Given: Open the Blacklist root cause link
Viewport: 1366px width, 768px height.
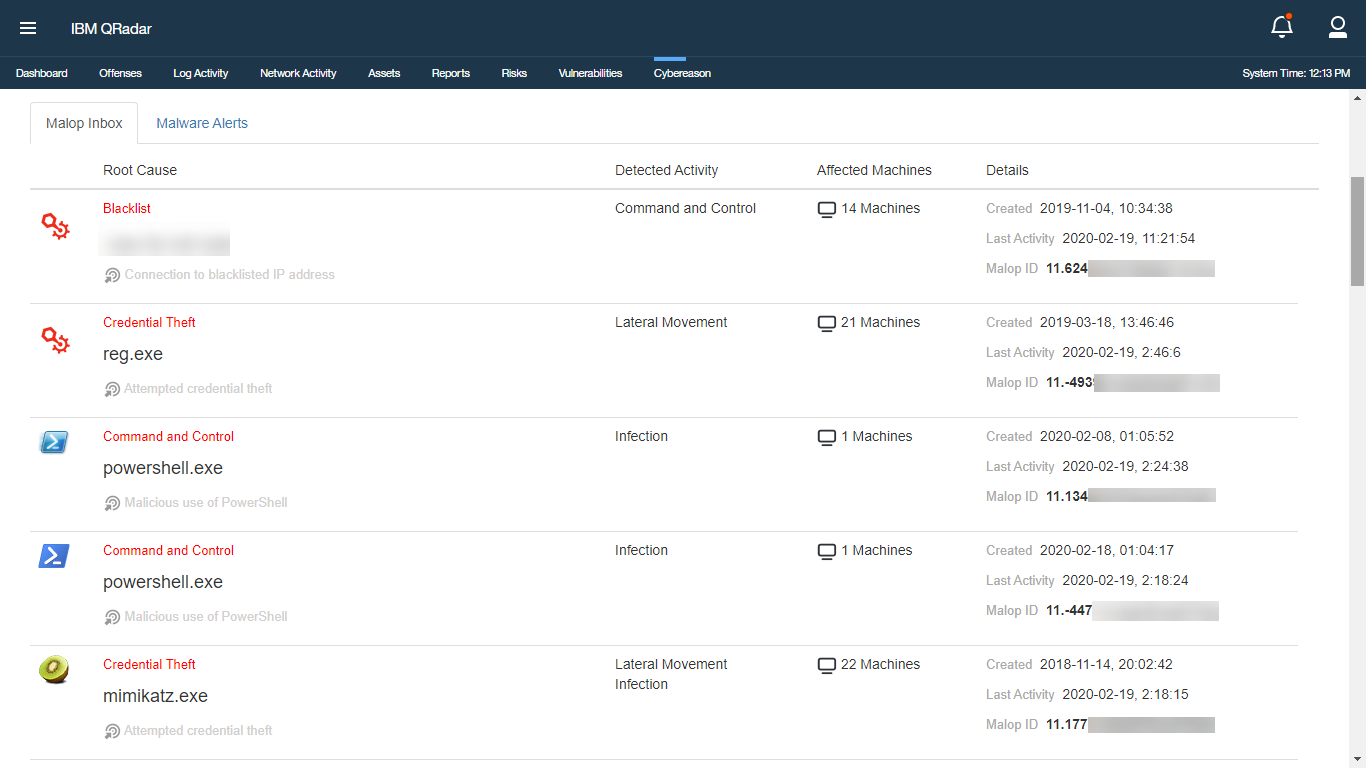Looking at the screenshot, I should 126,208.
